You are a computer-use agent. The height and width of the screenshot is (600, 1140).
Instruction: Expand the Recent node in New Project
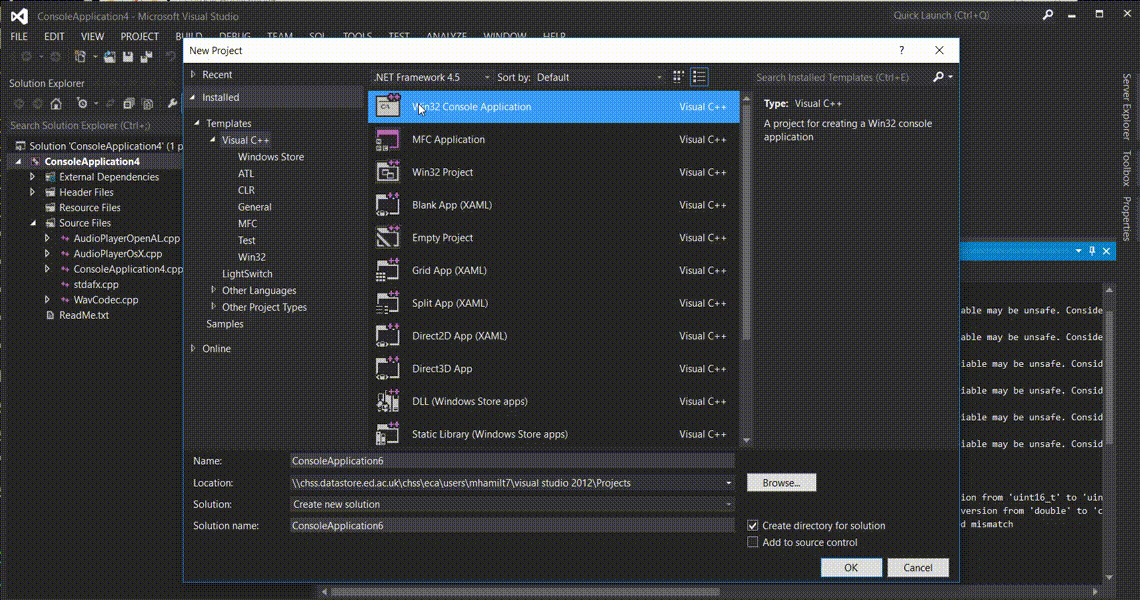tap(193, 74)
